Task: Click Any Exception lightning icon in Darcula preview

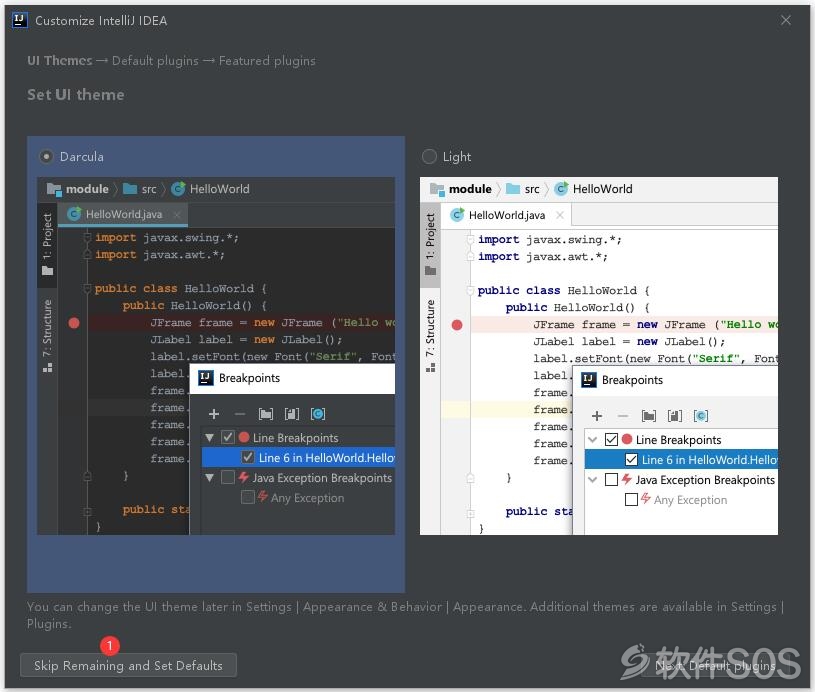Action: tap(263, 497)
